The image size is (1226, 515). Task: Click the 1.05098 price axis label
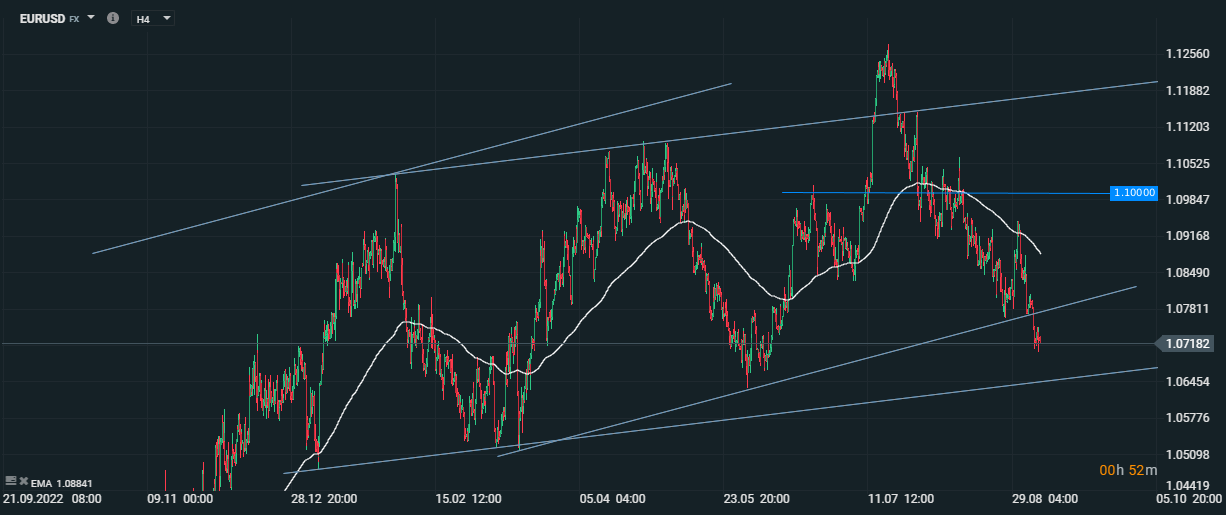(1189, 454)
